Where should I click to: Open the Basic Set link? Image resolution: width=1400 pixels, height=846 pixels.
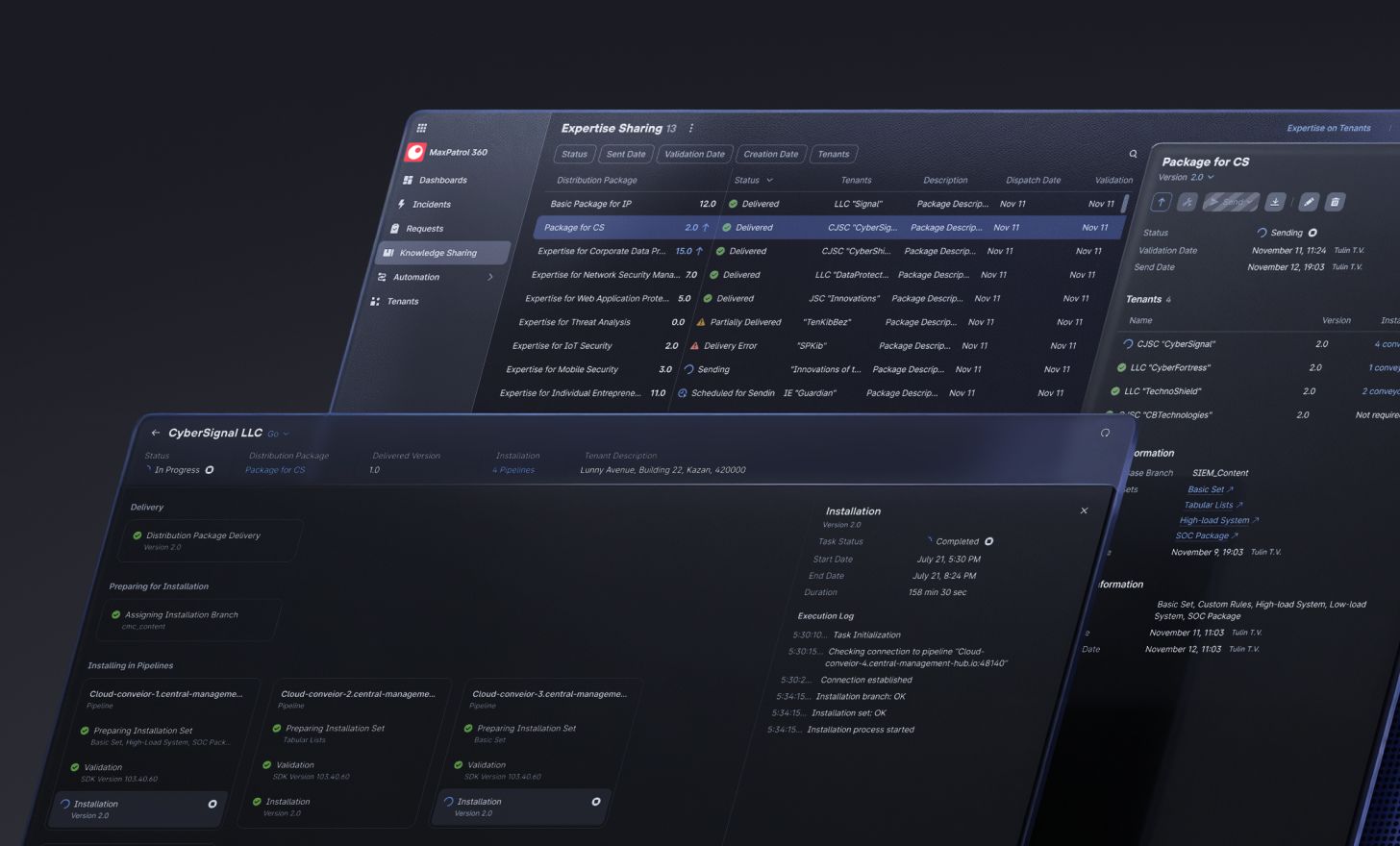1210,489
